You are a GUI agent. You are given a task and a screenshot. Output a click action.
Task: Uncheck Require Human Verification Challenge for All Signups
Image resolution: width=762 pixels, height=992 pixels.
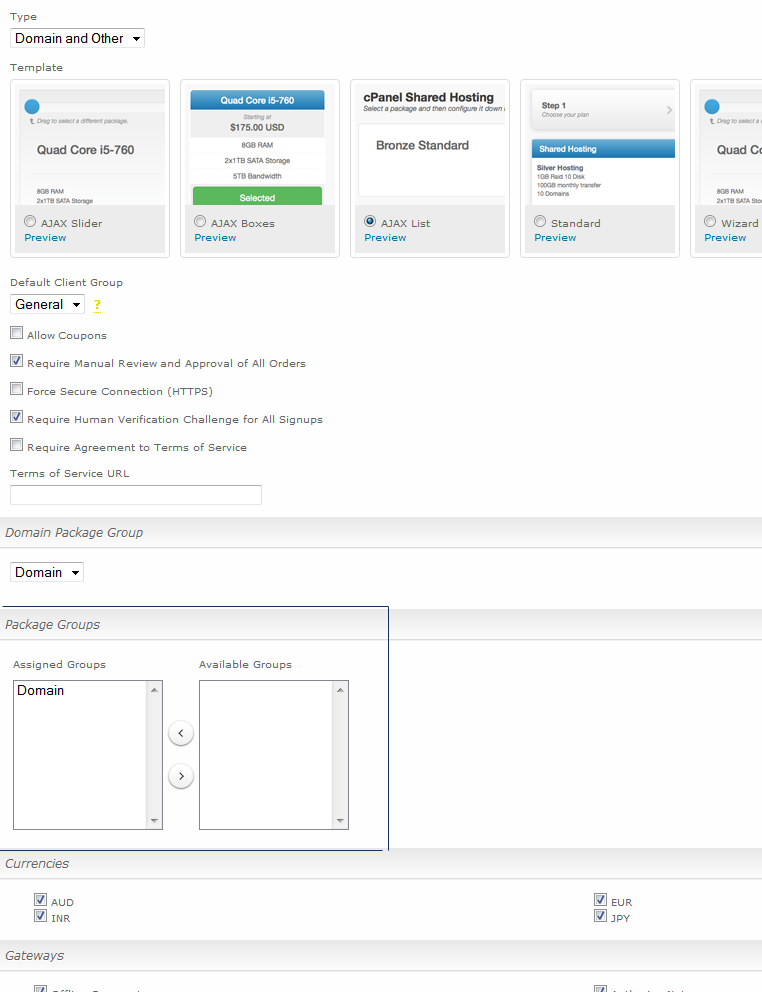16,417
